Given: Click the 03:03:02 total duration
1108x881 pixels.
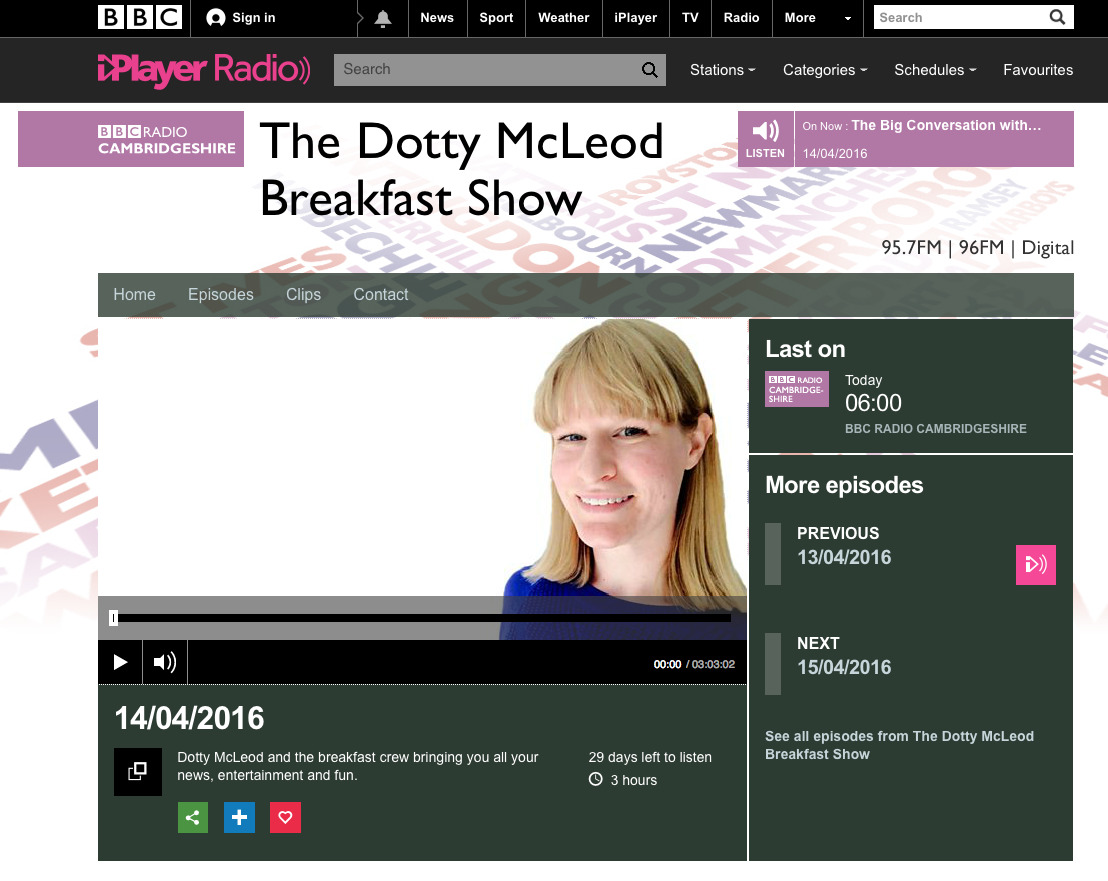Looking at the screenshot, I should coord(713,665).
